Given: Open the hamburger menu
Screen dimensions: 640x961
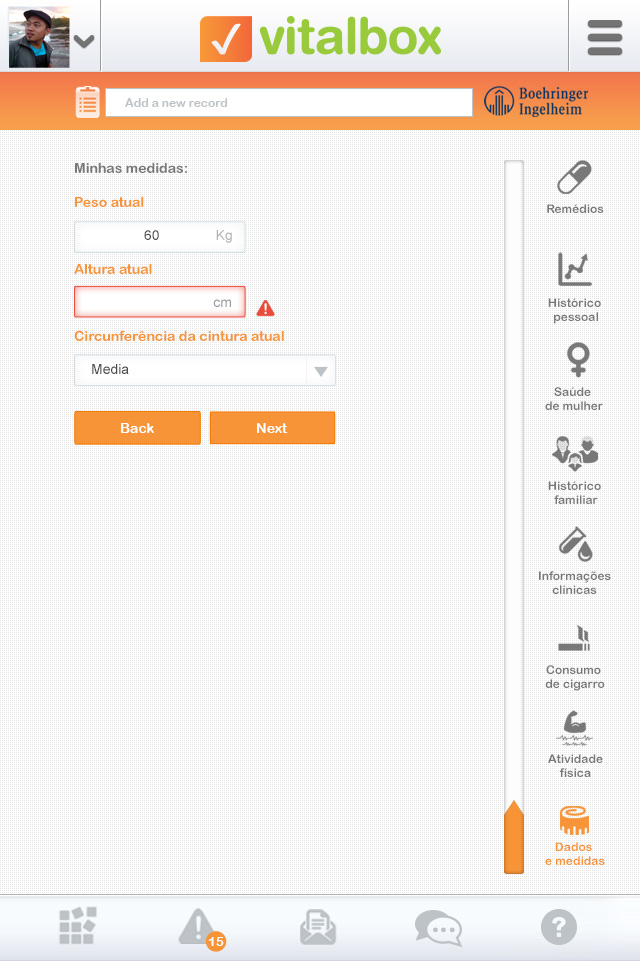Looking at the screenshot, I should coord(604,38).
